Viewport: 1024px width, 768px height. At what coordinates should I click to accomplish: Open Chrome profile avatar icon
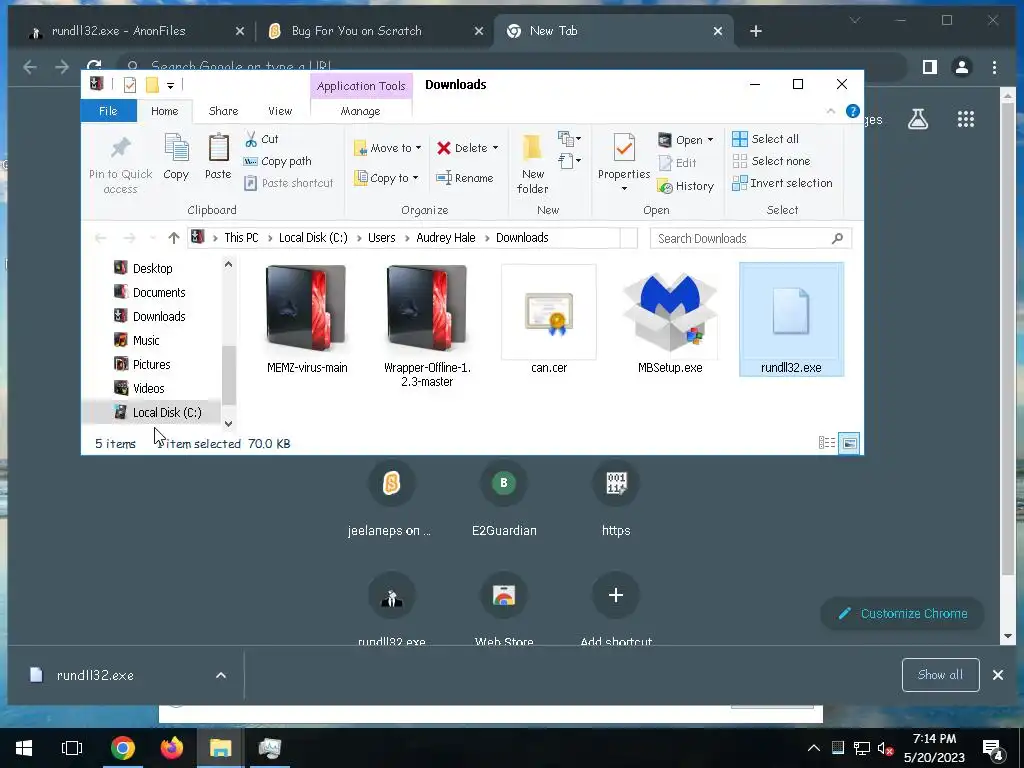tap(961, 67)
